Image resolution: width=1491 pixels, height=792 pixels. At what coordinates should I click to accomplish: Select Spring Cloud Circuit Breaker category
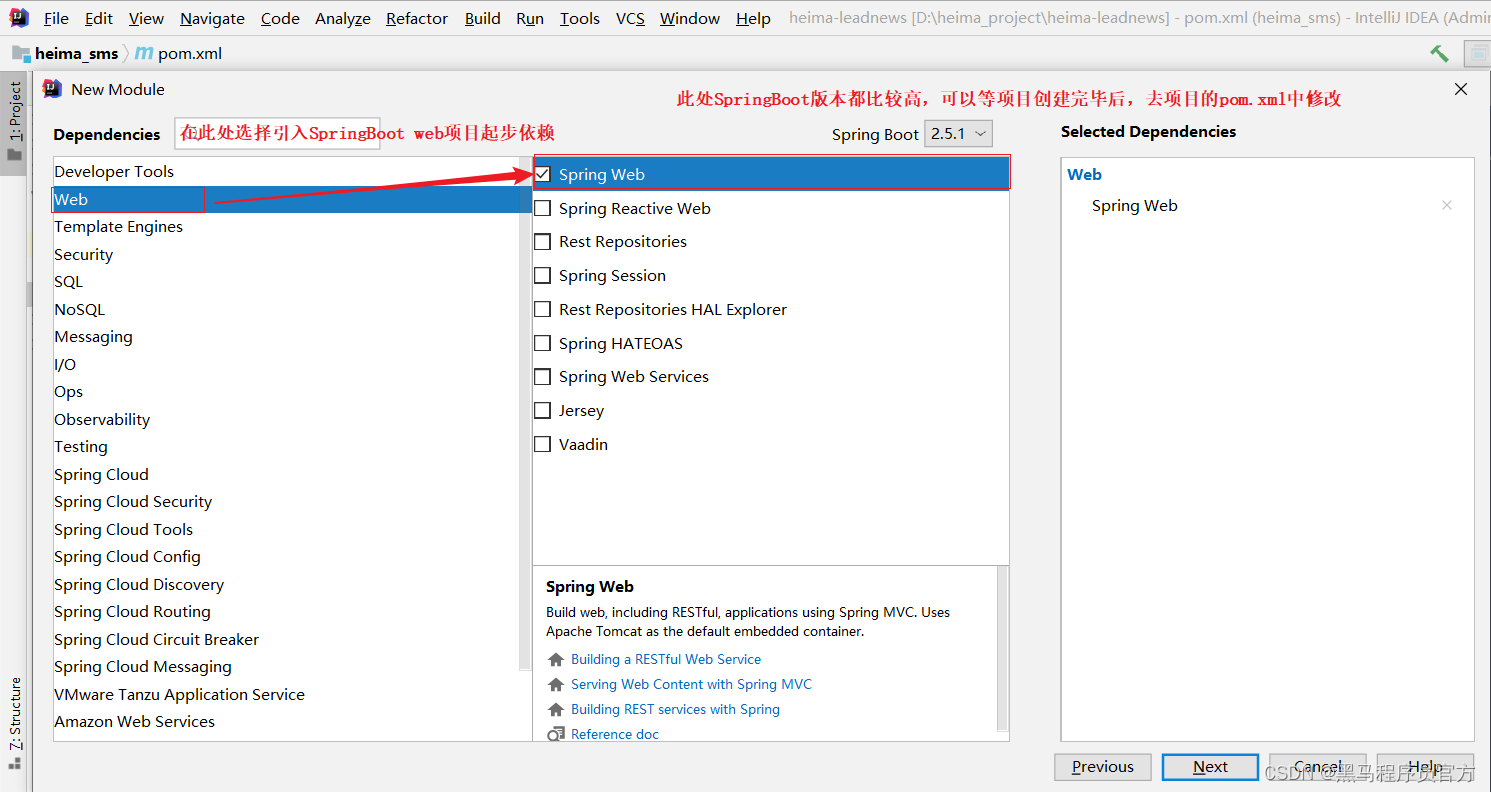pyautogui.click(x=286, y=640)
